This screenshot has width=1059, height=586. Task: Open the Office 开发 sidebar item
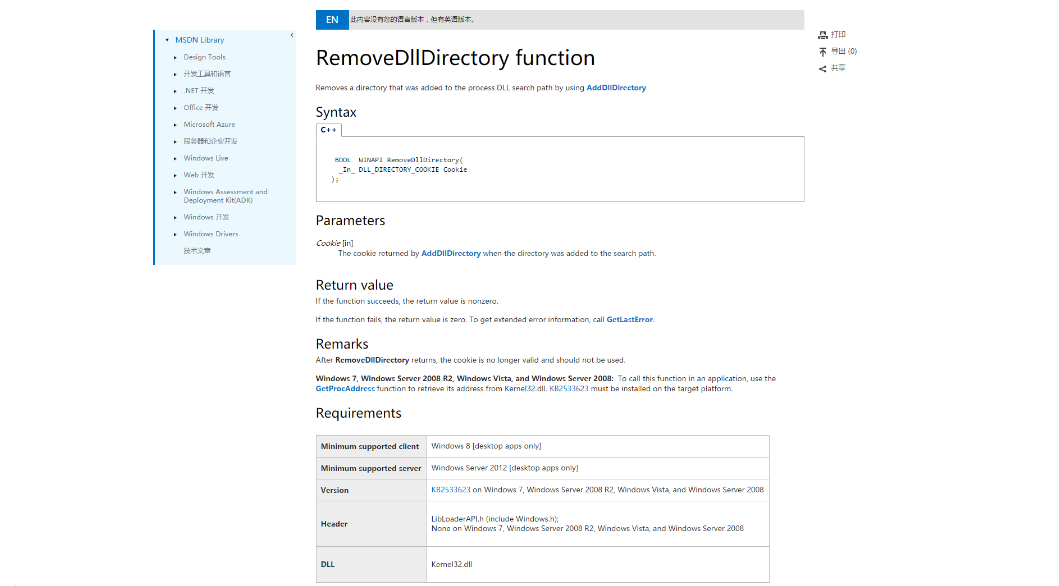point(201,107)
